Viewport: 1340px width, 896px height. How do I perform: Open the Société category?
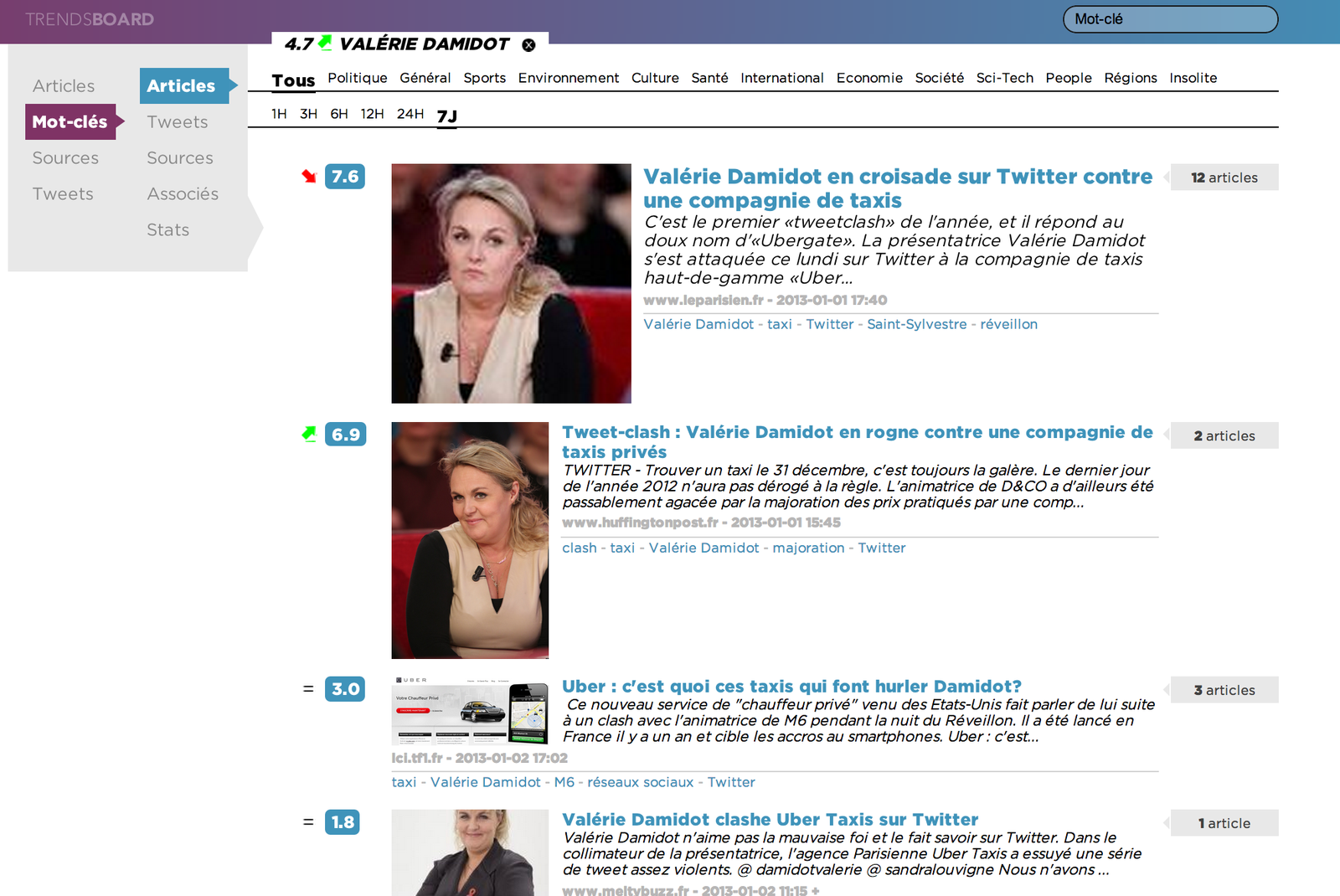point(940,78)
